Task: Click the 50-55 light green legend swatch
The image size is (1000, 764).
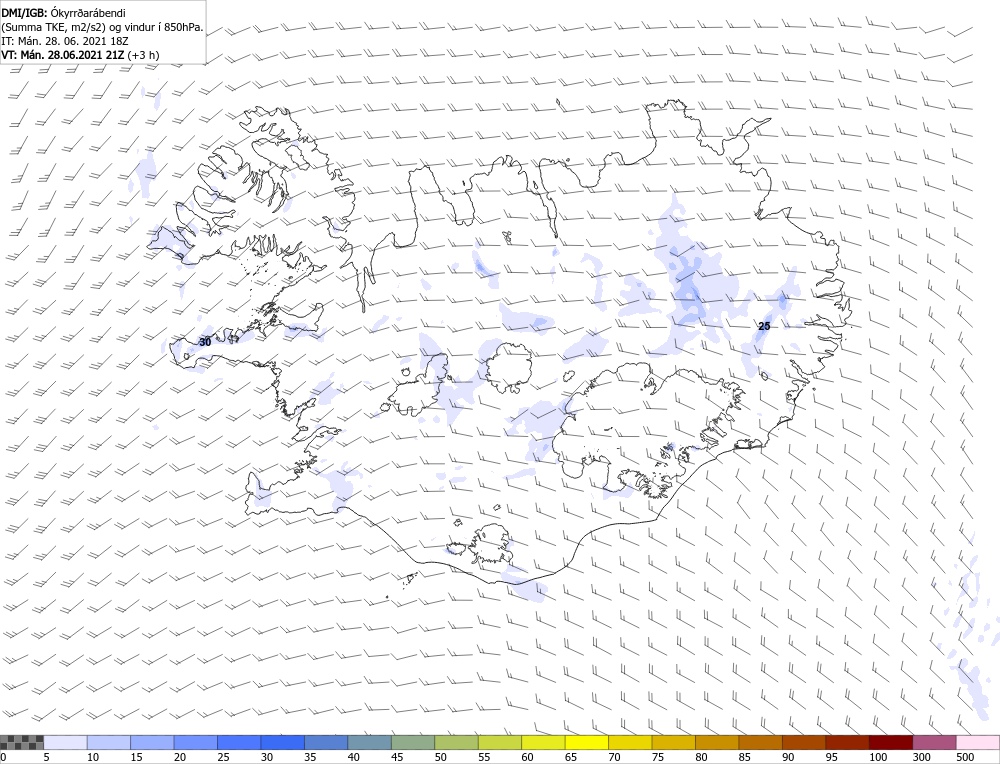Action: 456,742
